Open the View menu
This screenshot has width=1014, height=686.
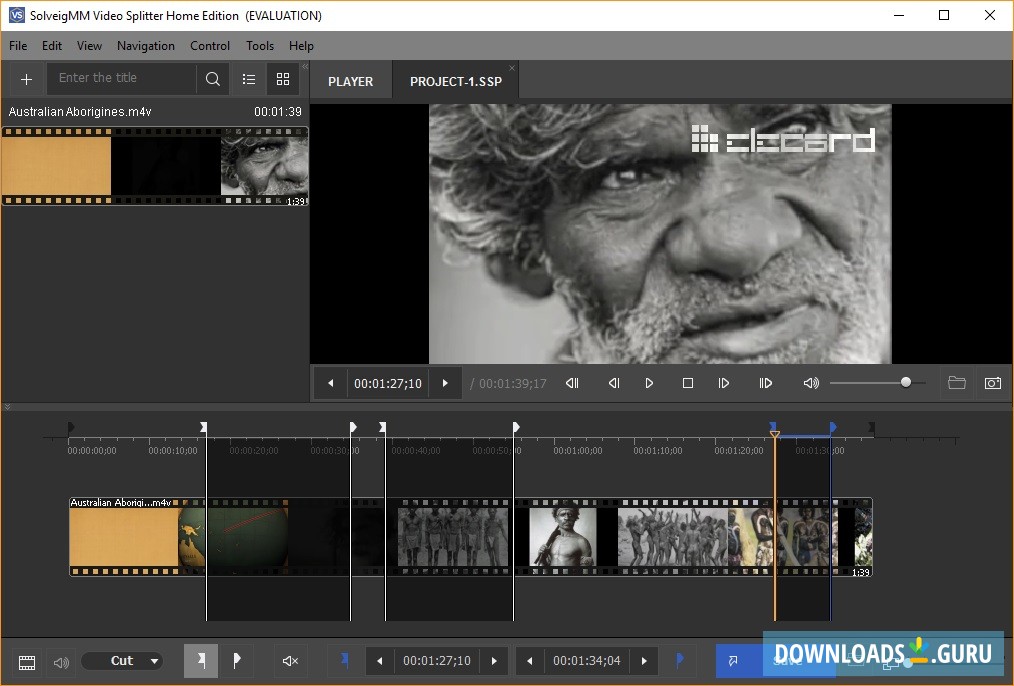(x=89, y=46)
